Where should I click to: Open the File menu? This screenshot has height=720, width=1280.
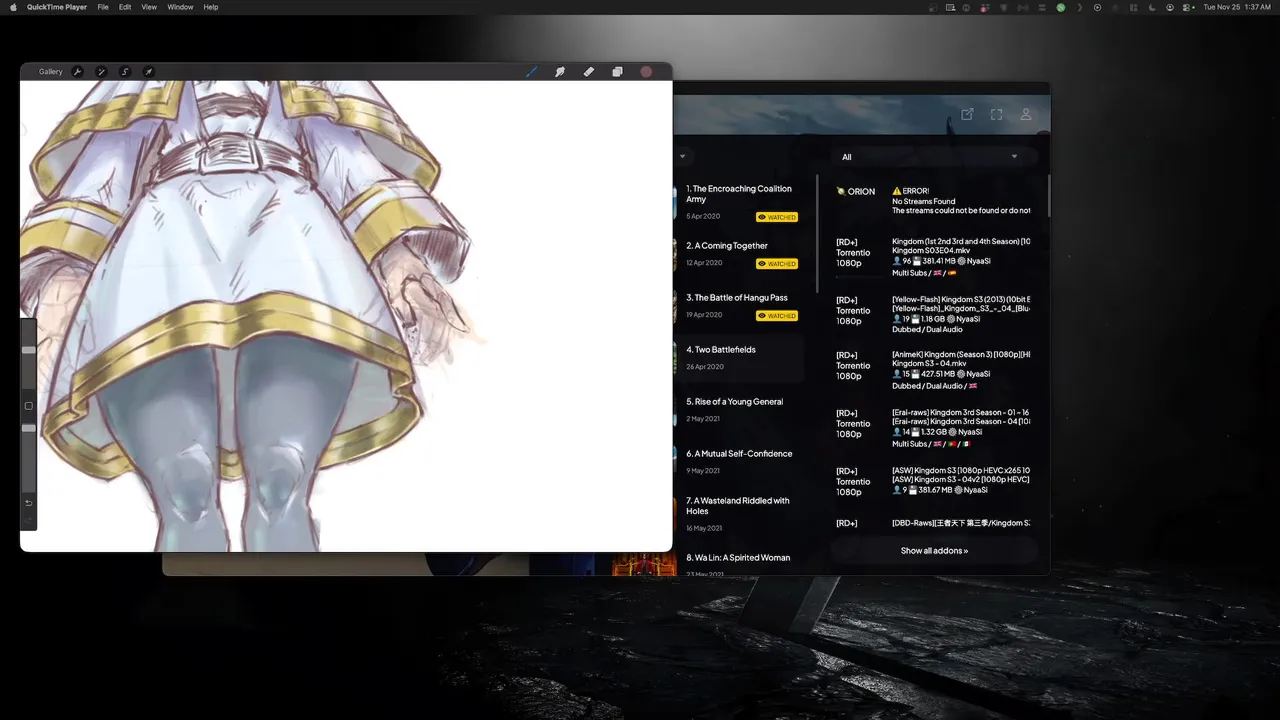click(103, 7)
